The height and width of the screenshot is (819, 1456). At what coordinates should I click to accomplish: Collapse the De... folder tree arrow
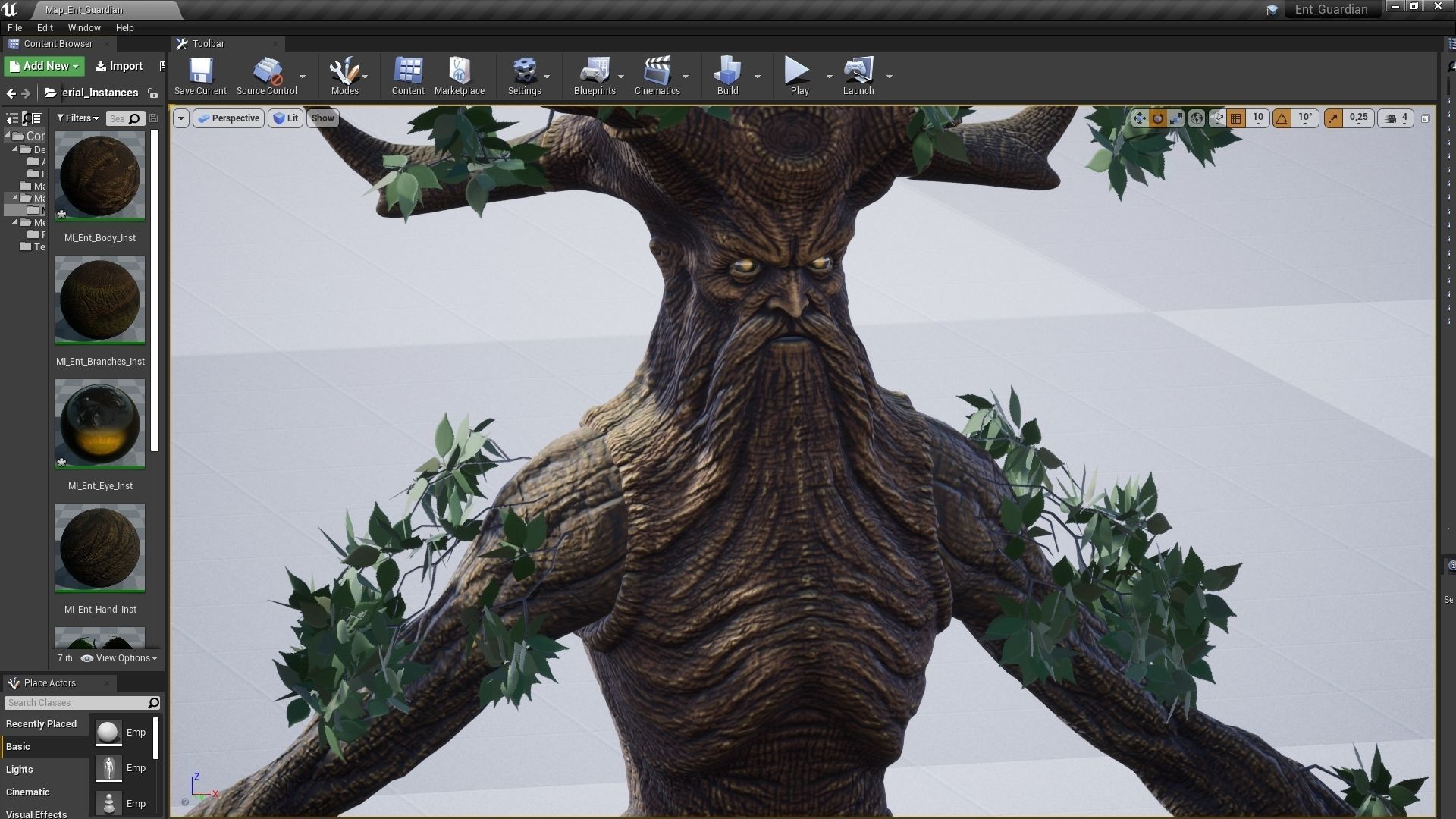click(x=14, y=149)
